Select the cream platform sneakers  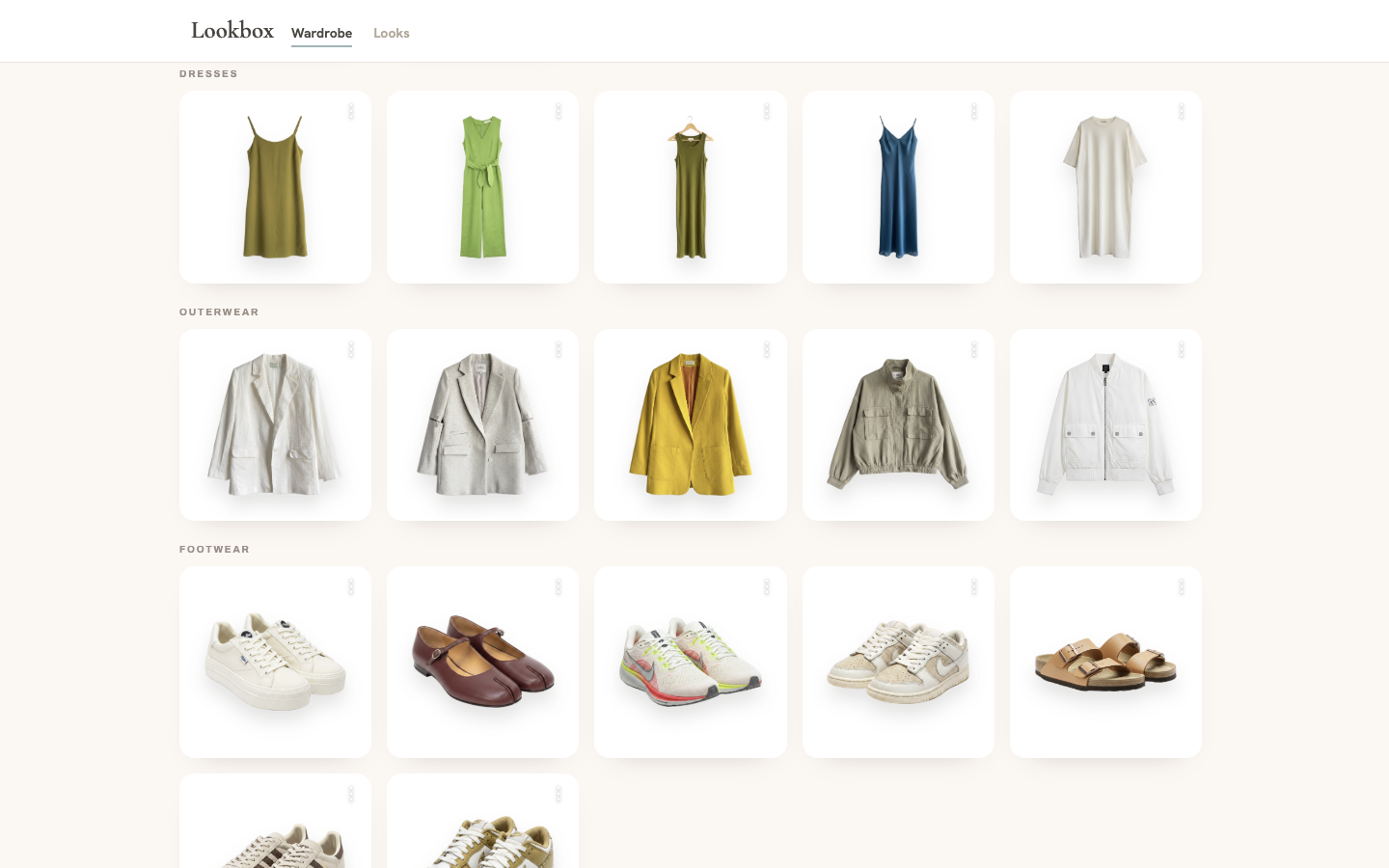pos(275,662)
